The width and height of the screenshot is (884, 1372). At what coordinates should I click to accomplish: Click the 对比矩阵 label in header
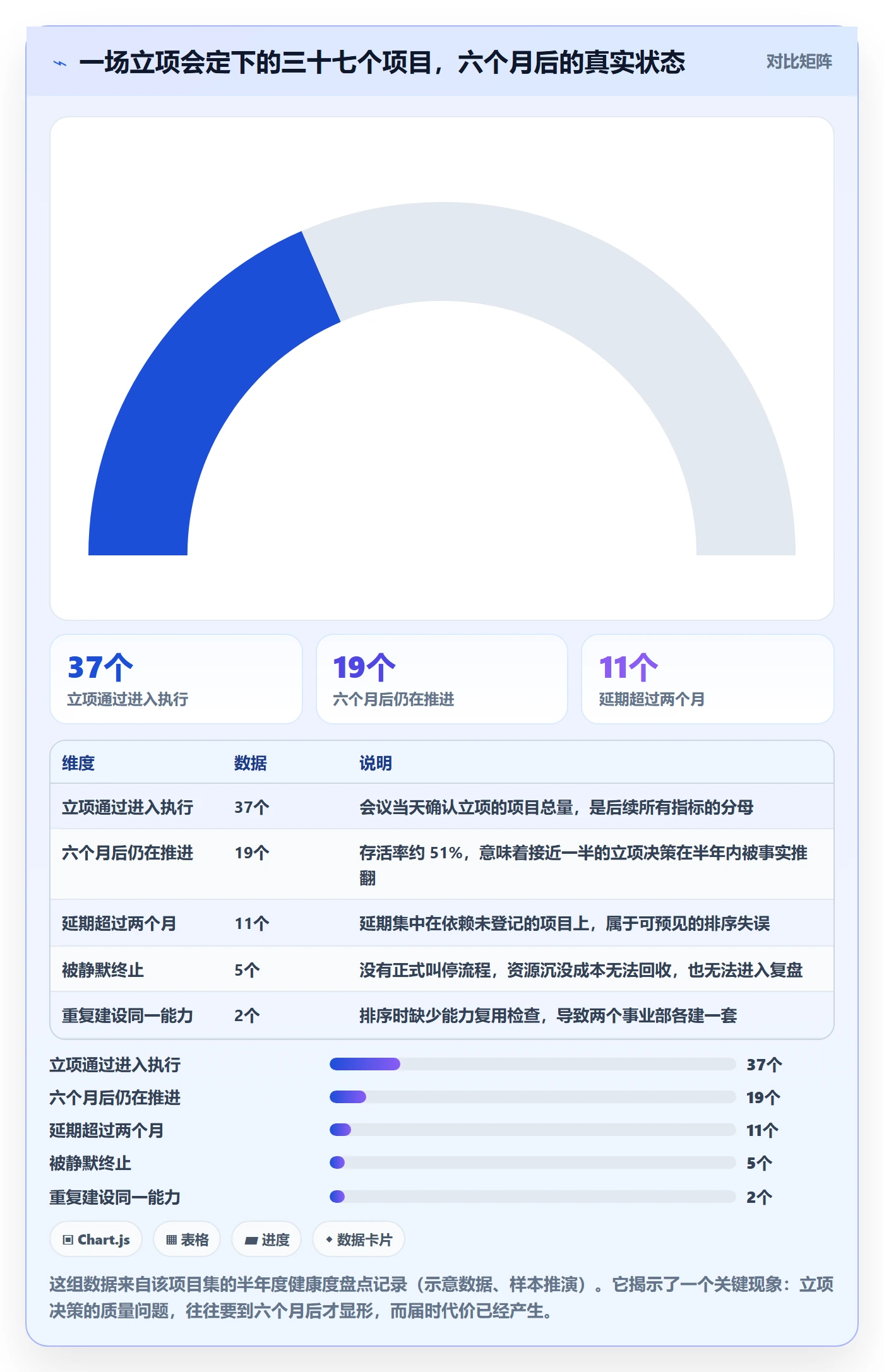(x=799, y=62)
